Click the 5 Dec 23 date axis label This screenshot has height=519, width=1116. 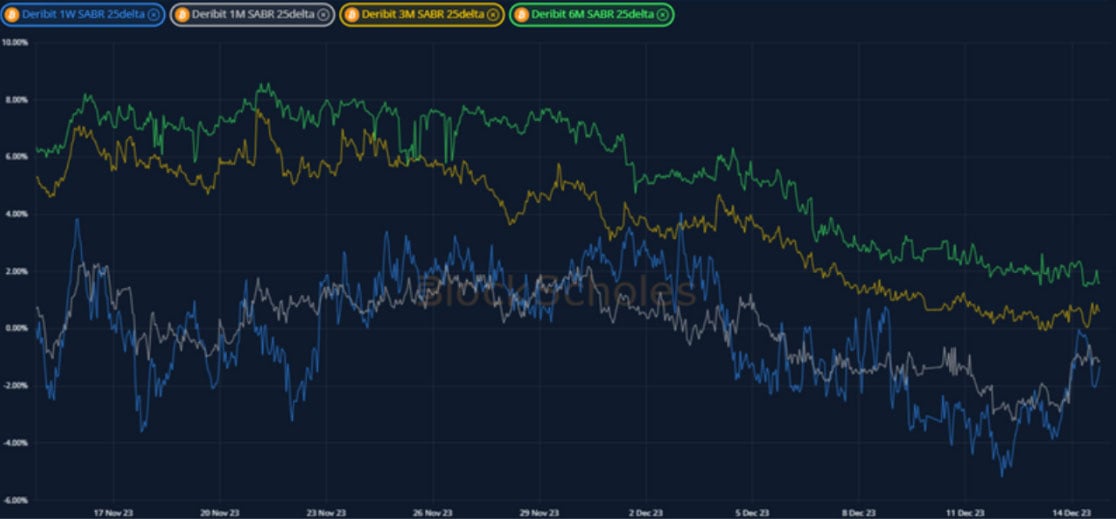[752, 512]
